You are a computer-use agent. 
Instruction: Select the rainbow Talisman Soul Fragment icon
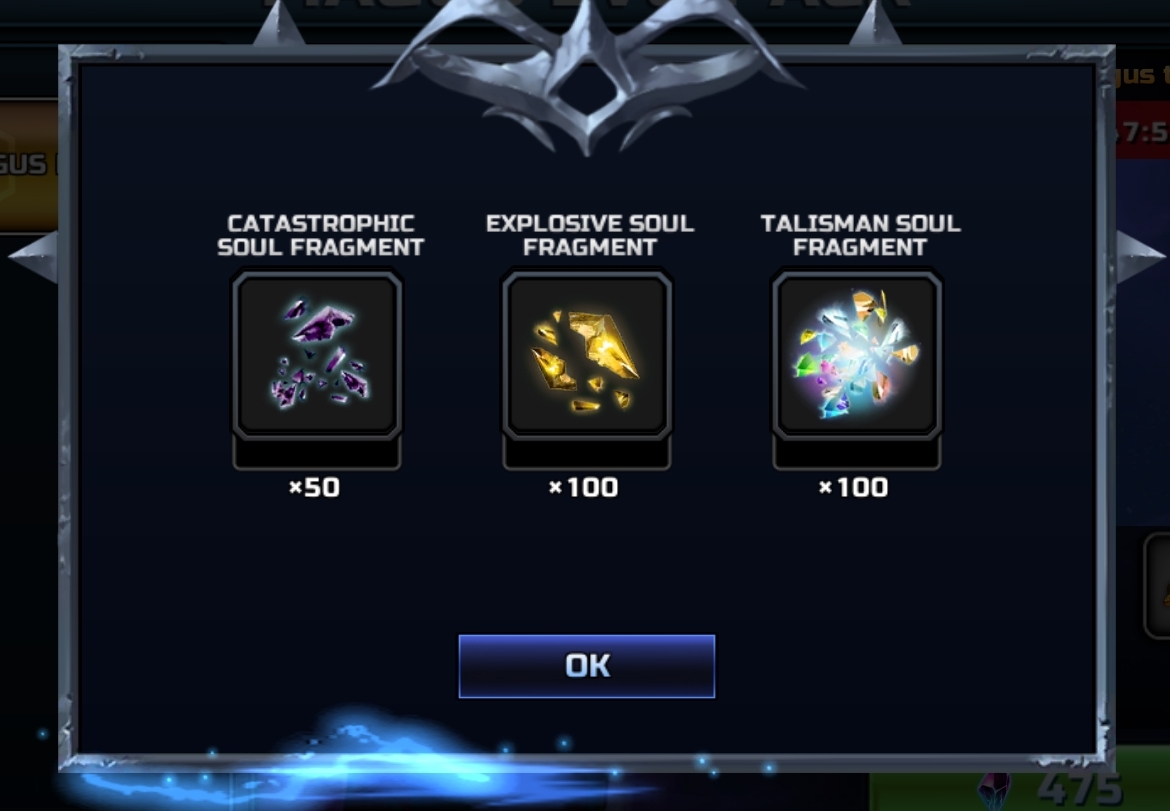coord(857,356)
